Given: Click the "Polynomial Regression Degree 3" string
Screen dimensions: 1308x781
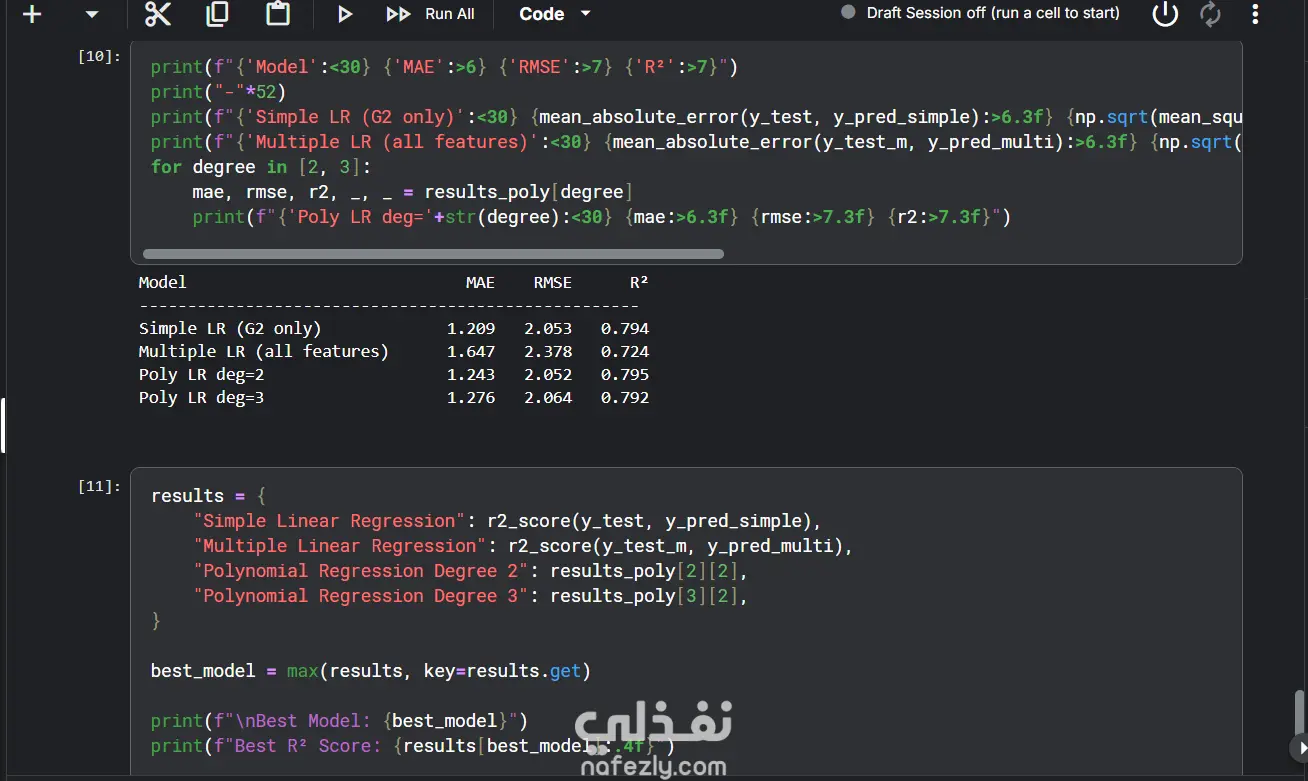Looking at the screenshot, I should 366,596.
